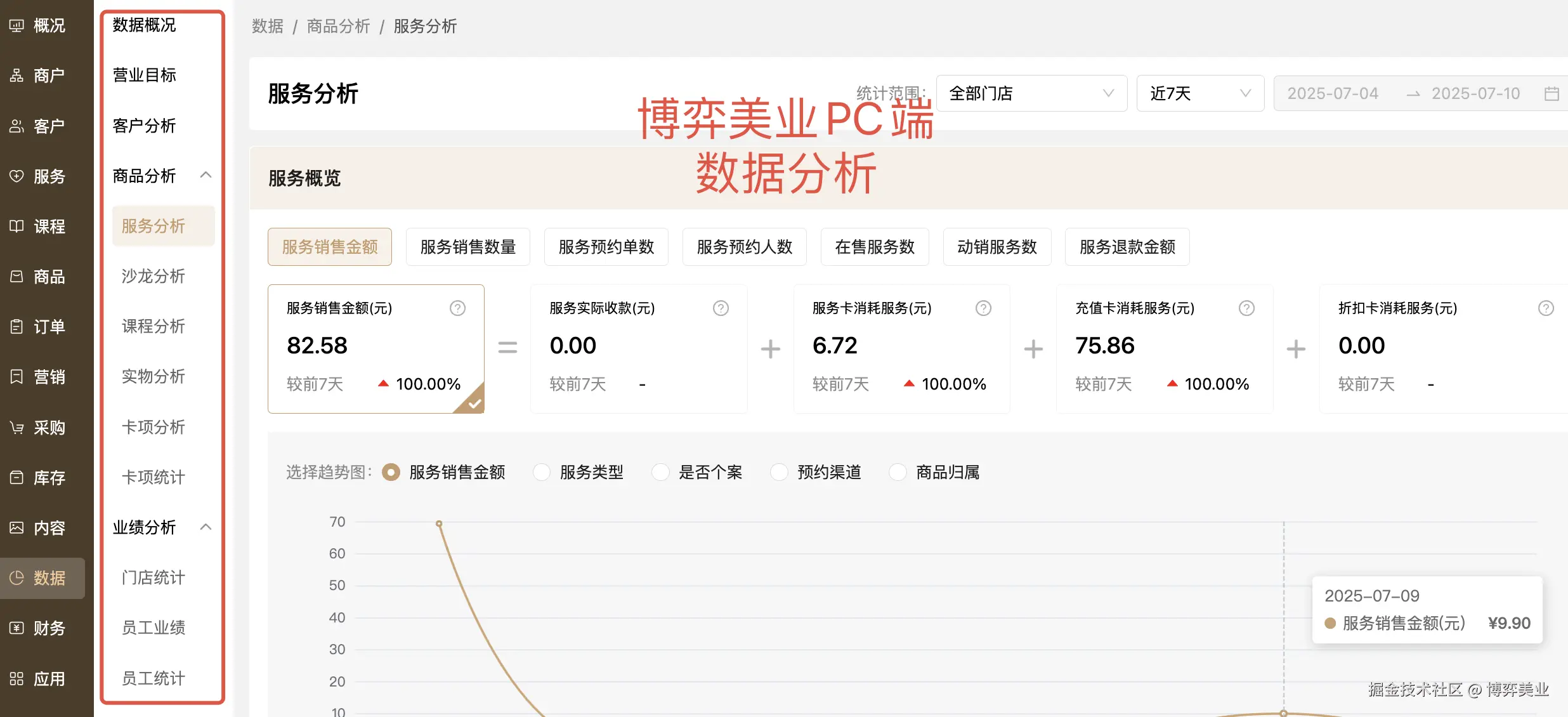This screenshot has height=717, width=1568.
Task: Open calendar icon in date range field
Action: point(1552,94)
